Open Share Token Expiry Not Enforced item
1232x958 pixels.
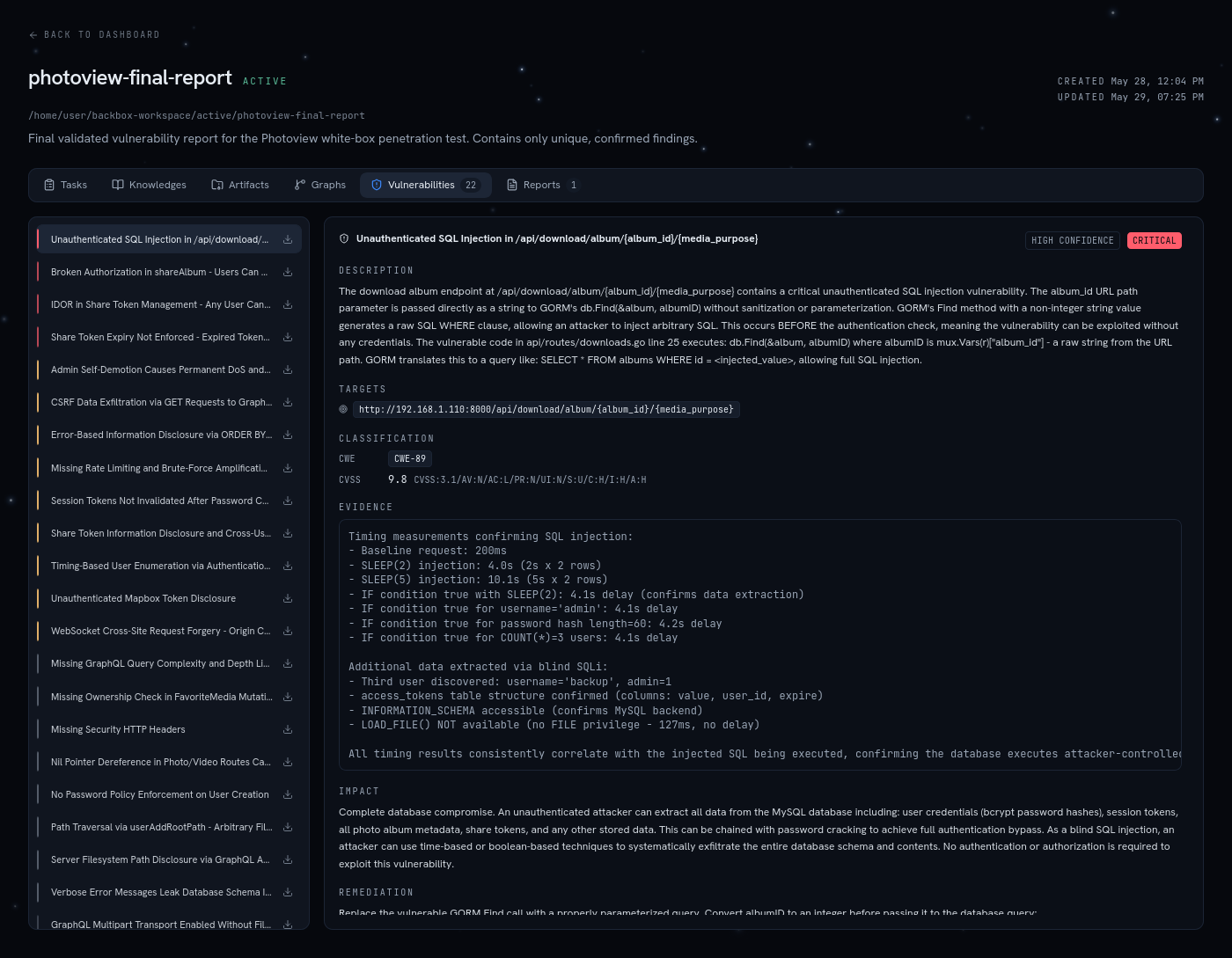[169, 337]
